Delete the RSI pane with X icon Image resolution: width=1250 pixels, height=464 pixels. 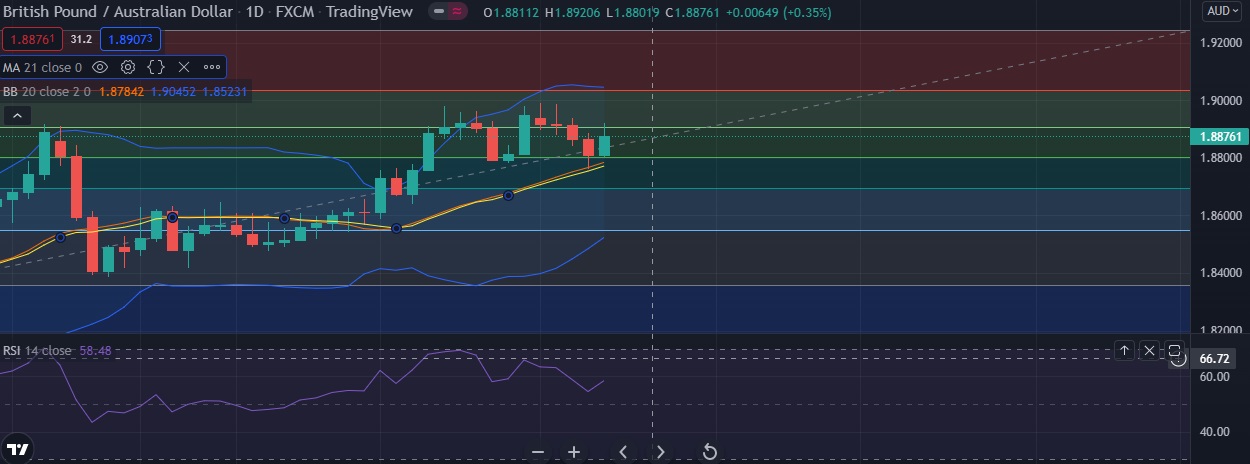[x=1149, y=351]
